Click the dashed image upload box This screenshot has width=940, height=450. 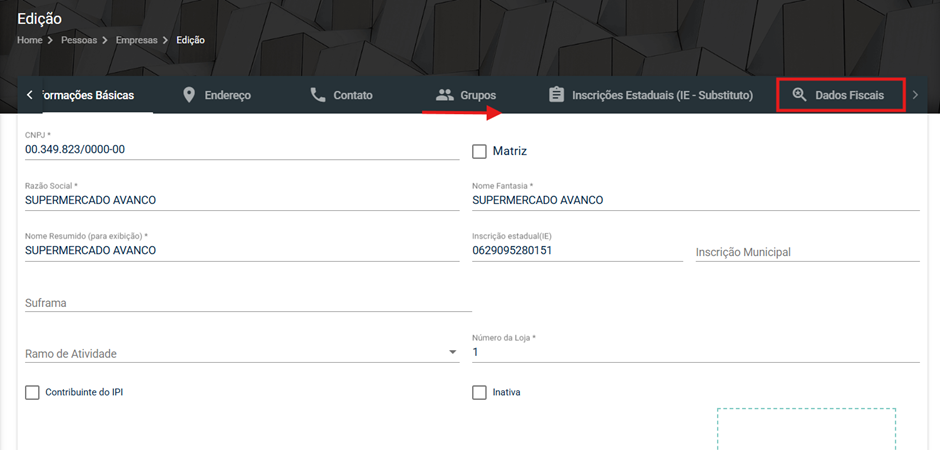[806, 429]
